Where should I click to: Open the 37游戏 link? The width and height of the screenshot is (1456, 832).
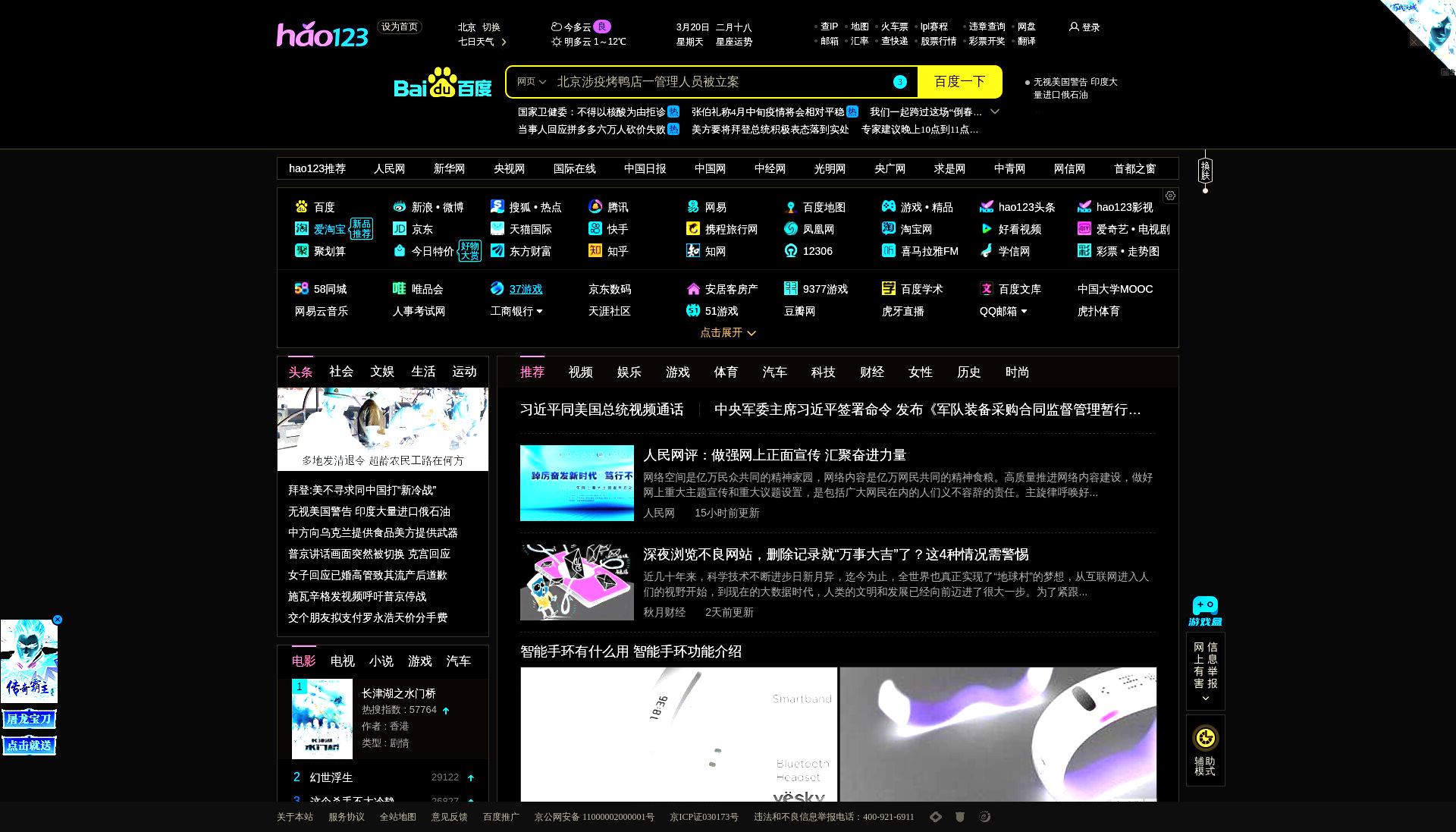526,289
